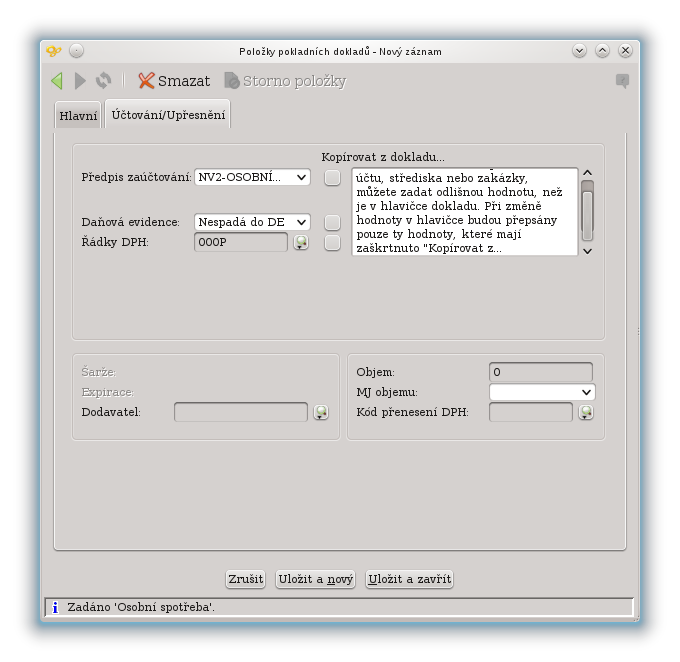Click the help icon at toolbar right

click(622, 81)
